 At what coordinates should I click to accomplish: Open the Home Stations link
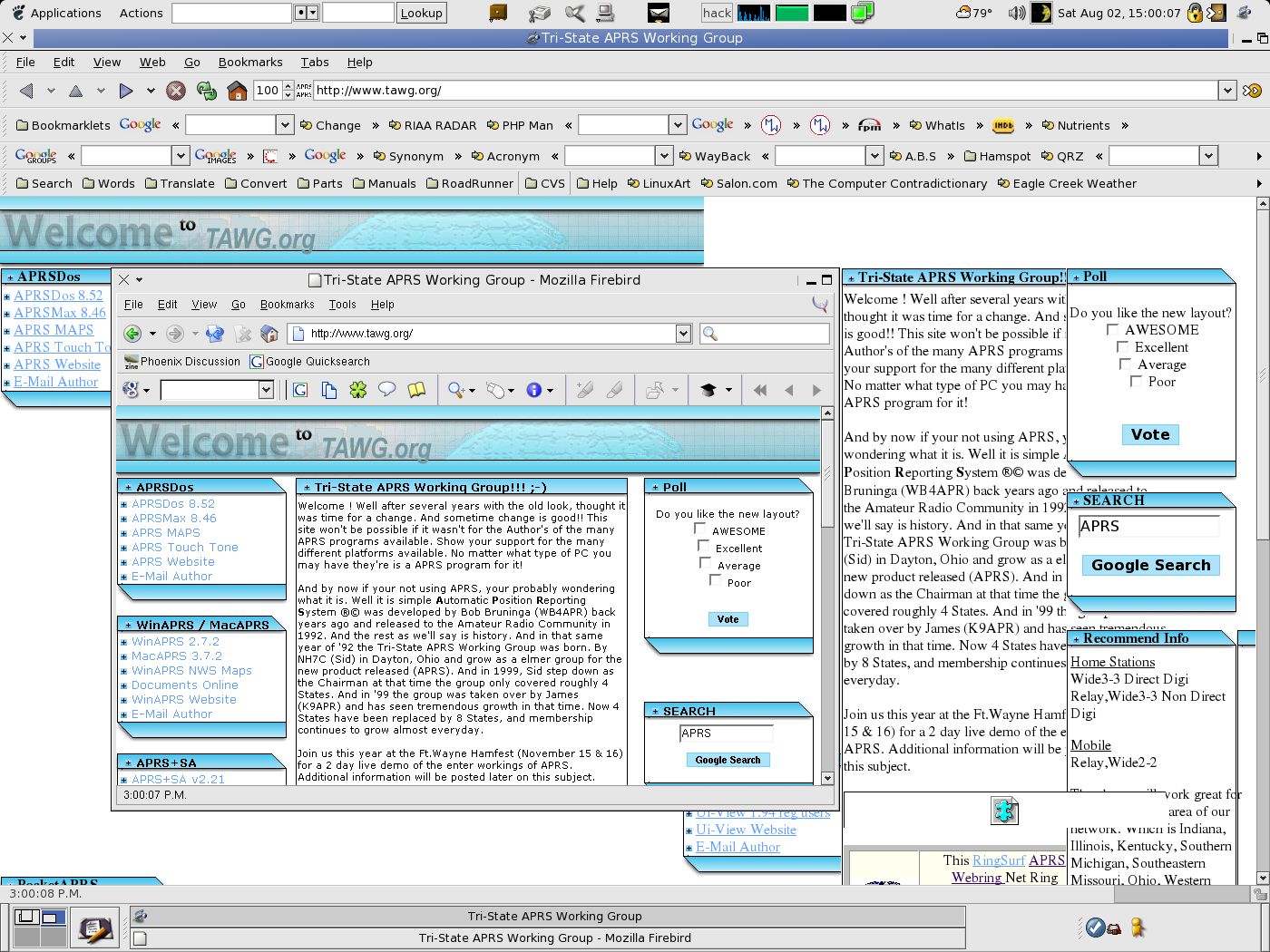pyautogui.click(x=1113, y=662)
